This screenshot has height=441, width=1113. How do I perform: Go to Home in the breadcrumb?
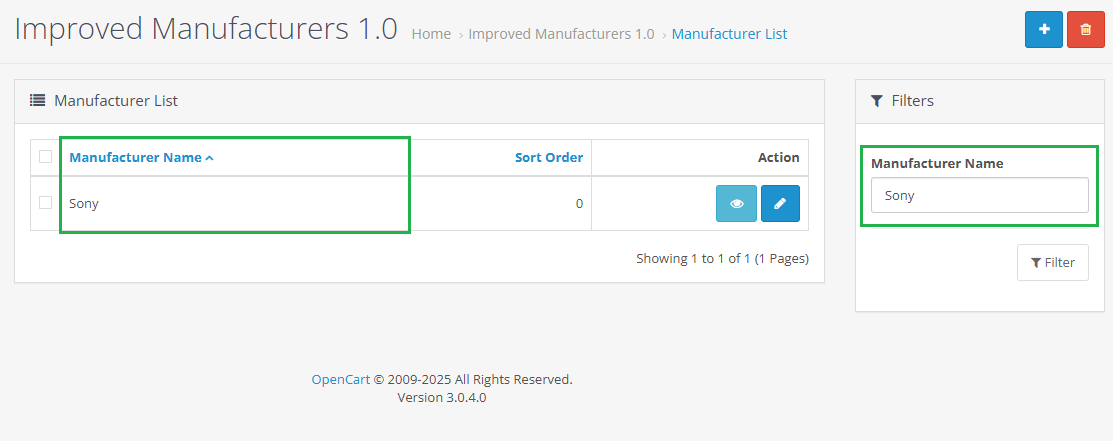pyautogui.click(x=431, y=34)
